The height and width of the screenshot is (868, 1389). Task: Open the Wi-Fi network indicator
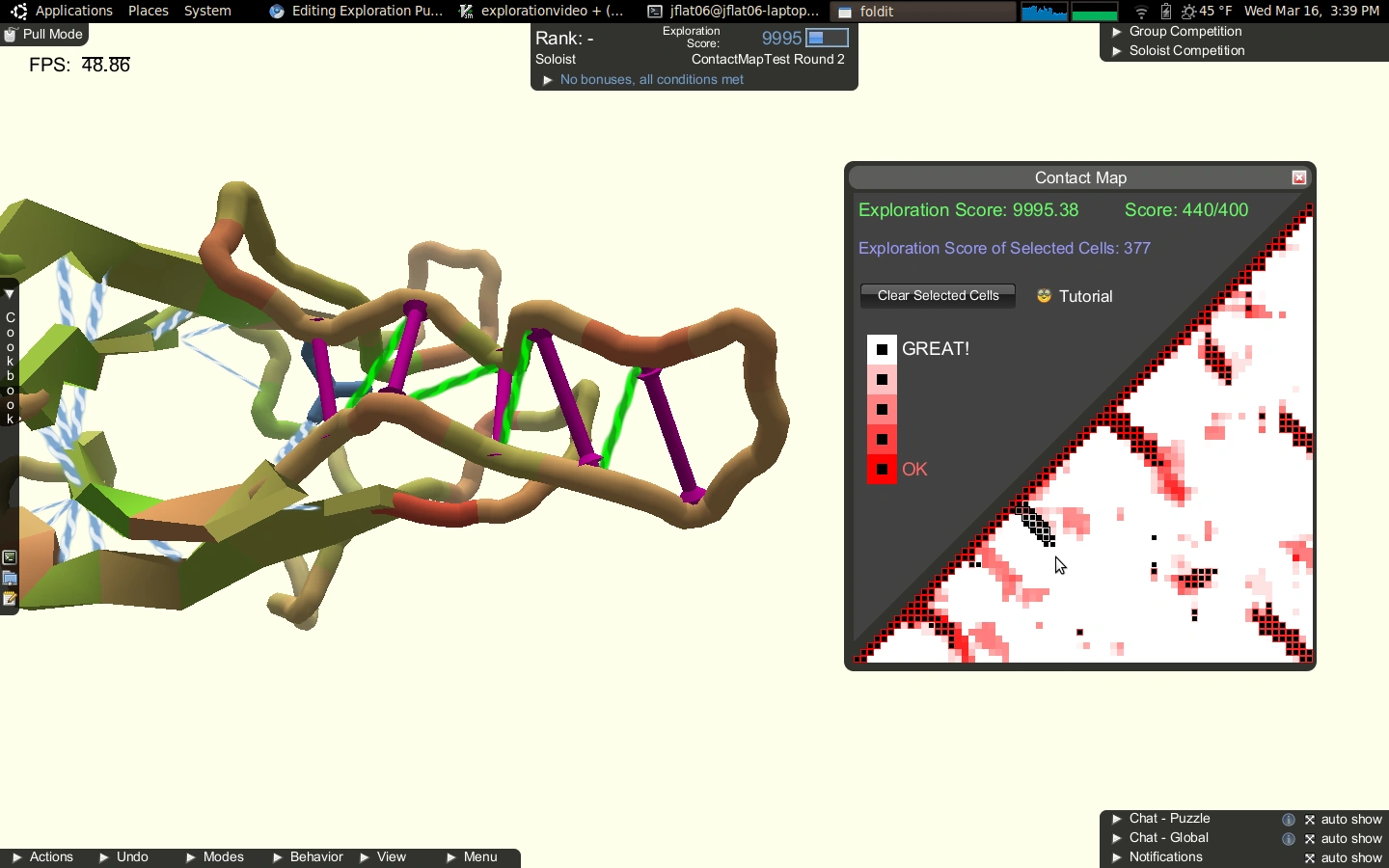1142,12
